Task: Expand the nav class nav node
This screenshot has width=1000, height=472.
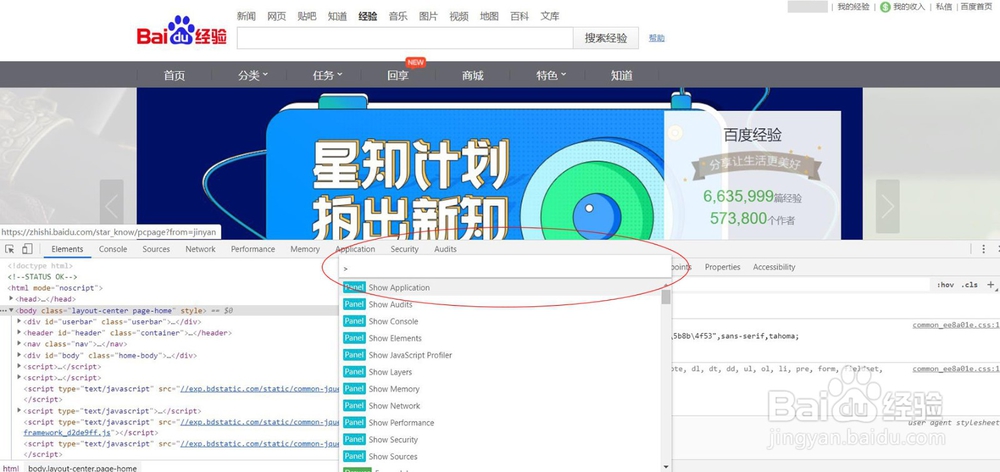Action: (19, 344)
